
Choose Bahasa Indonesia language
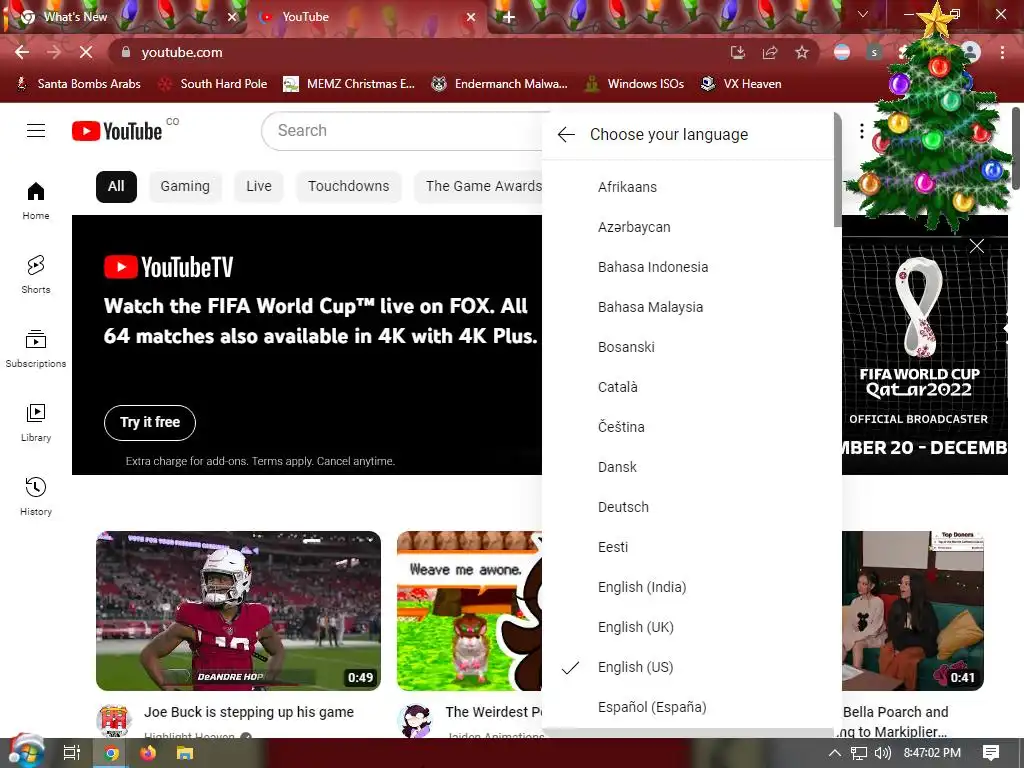coord(688,267)
